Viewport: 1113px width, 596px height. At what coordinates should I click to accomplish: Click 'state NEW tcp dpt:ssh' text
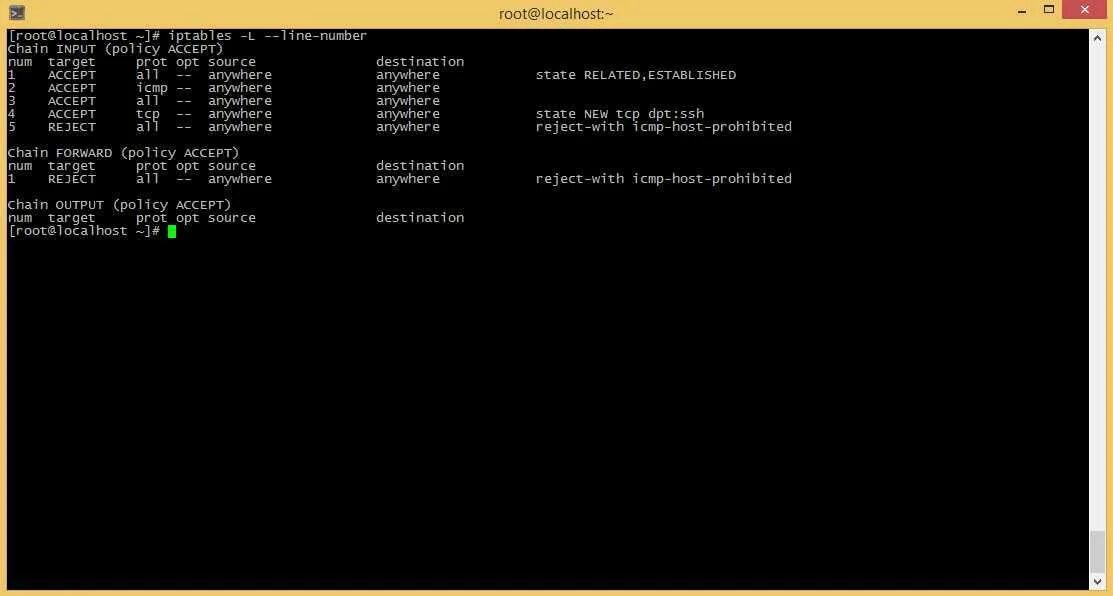pyautogui.click(x=620, y=114)
